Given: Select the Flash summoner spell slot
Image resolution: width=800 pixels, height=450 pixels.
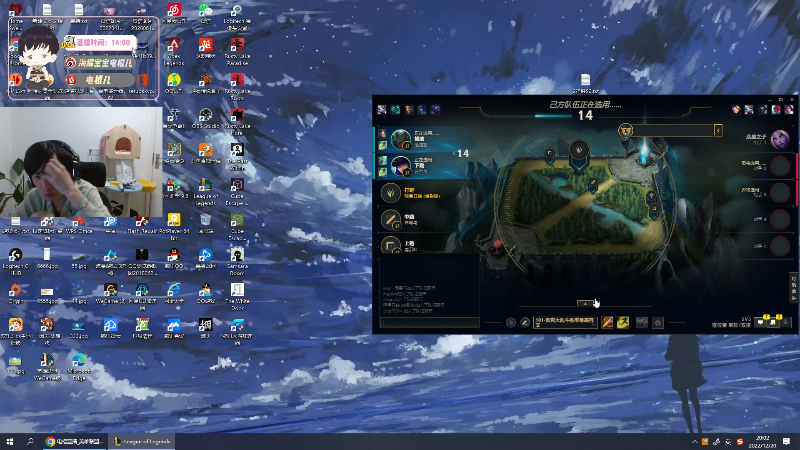Looking at the screenshot, I should 623,322.
